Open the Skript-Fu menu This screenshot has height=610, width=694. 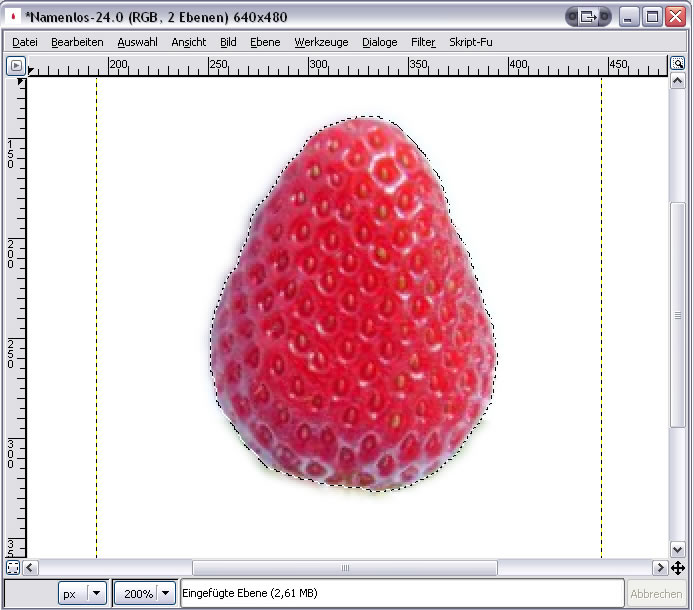click(471, 42)
